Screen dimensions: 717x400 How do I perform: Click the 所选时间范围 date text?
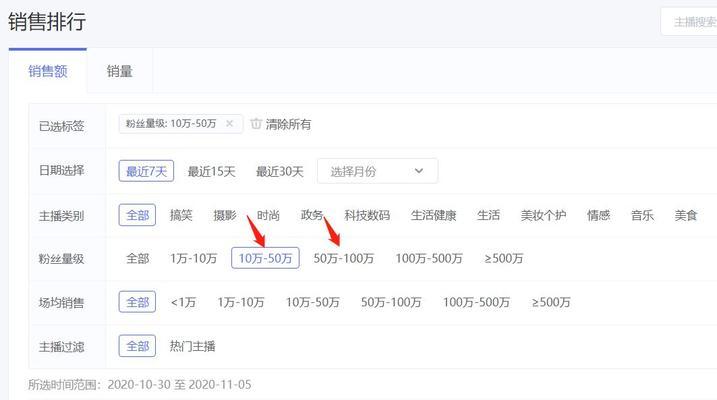coord(139,384)
